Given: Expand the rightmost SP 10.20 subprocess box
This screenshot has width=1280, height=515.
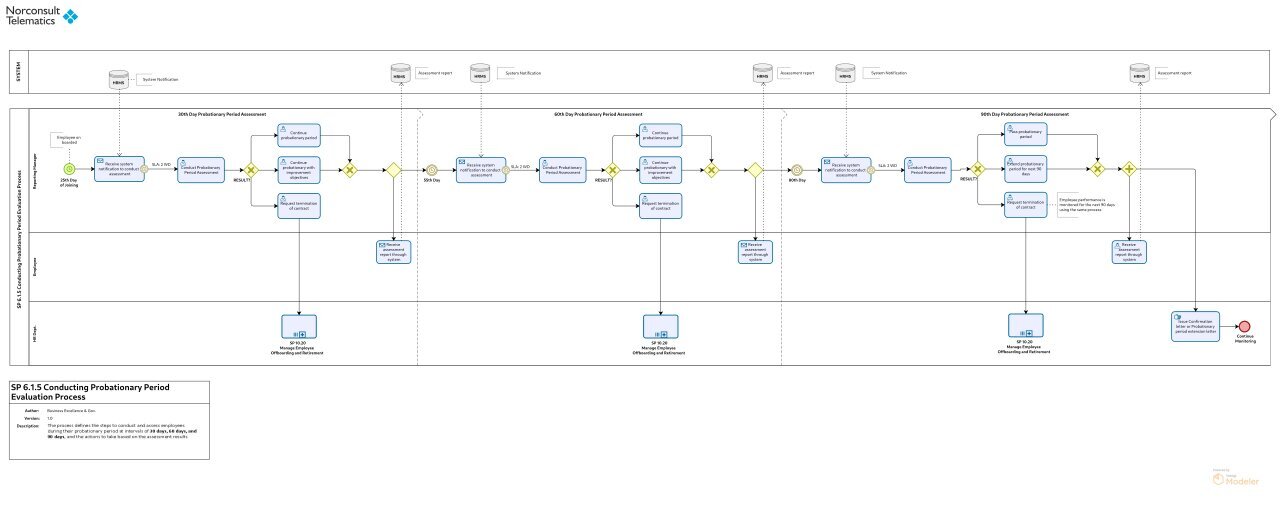Looking at the screenshot, I should point(1025,325).
